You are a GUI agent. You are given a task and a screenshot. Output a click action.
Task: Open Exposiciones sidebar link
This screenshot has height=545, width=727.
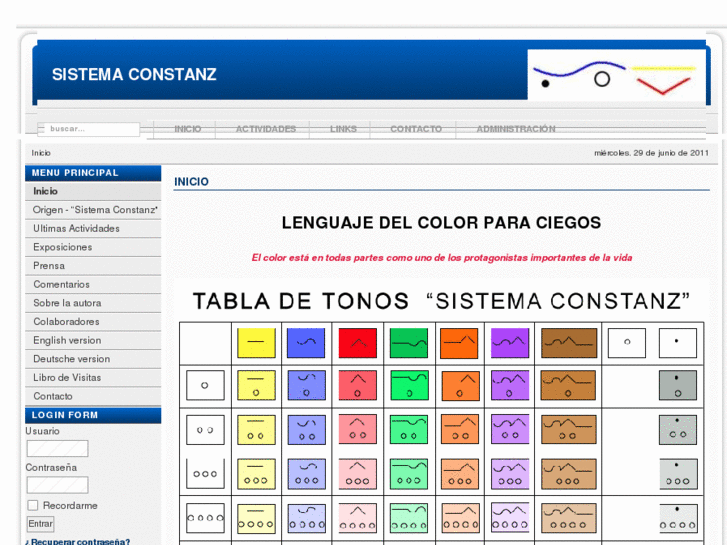point(93,247)
